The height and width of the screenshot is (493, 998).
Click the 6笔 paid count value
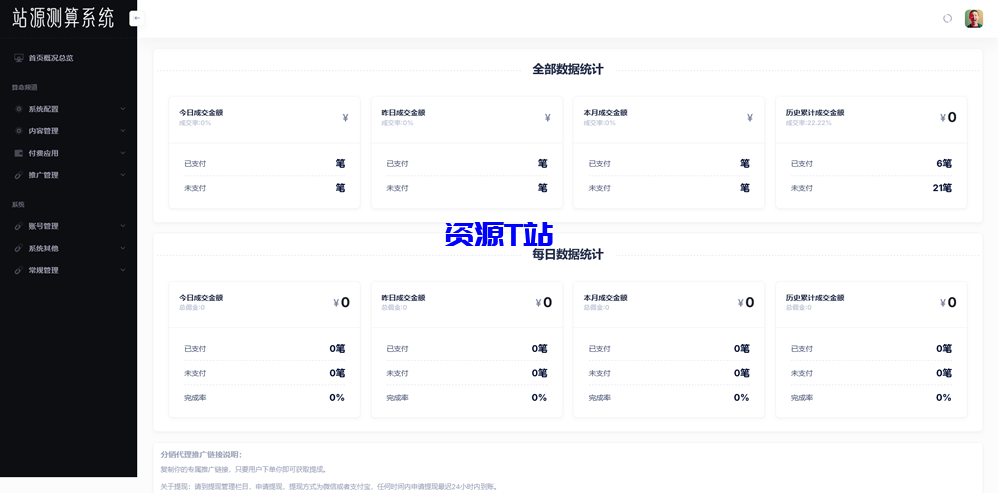[944, 163]
